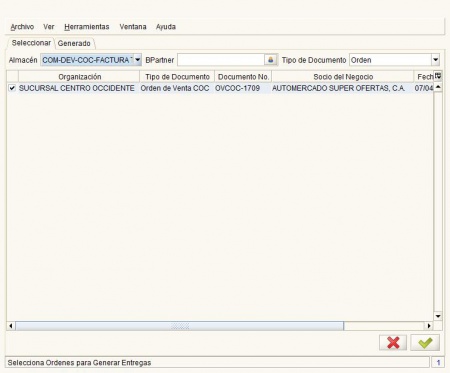
Task: Click the red X cancel button
Action: (x=393, y=343)
